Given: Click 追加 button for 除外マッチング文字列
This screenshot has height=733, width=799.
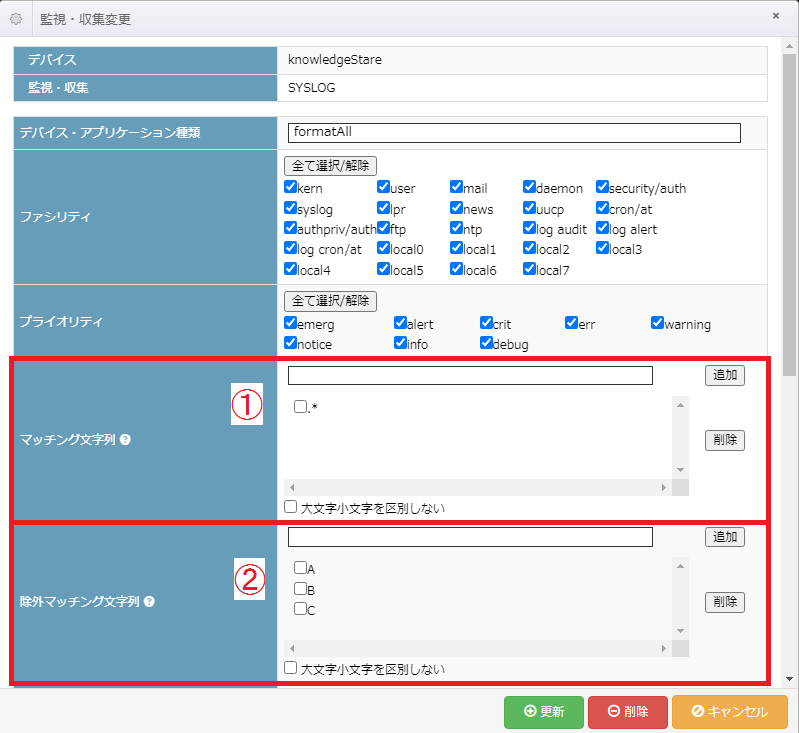Looking at the screenshot, I should click(725, 537).
